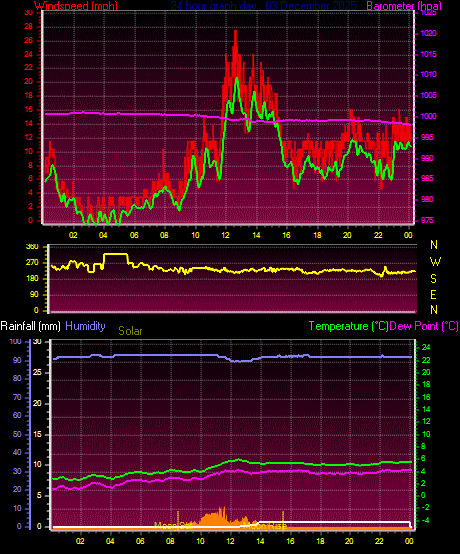Click the 28 mph windspeed axis value
460x554 pixels.
(28, 26)
